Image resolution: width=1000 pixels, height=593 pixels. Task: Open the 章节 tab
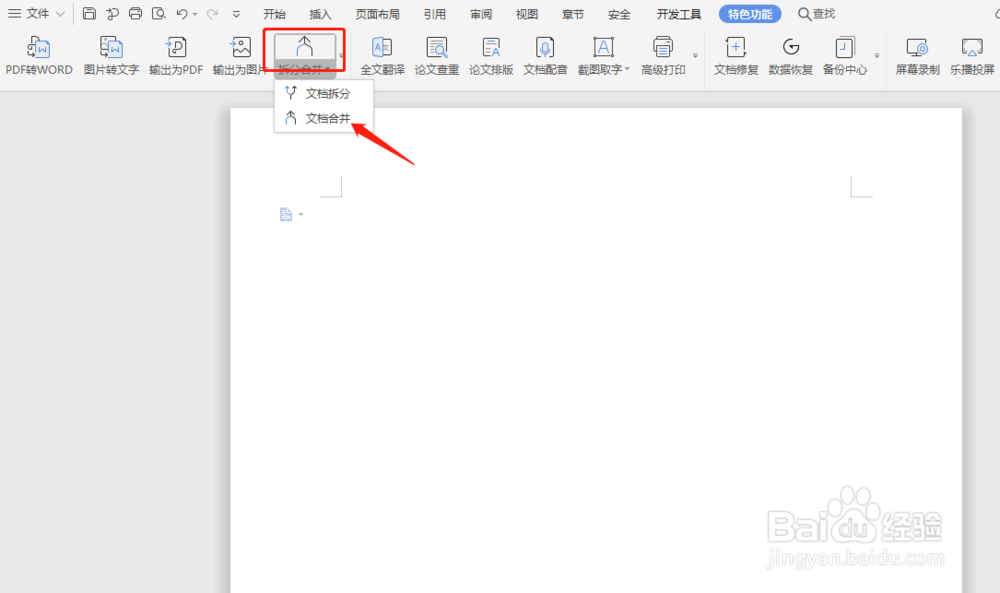[573, 14]
